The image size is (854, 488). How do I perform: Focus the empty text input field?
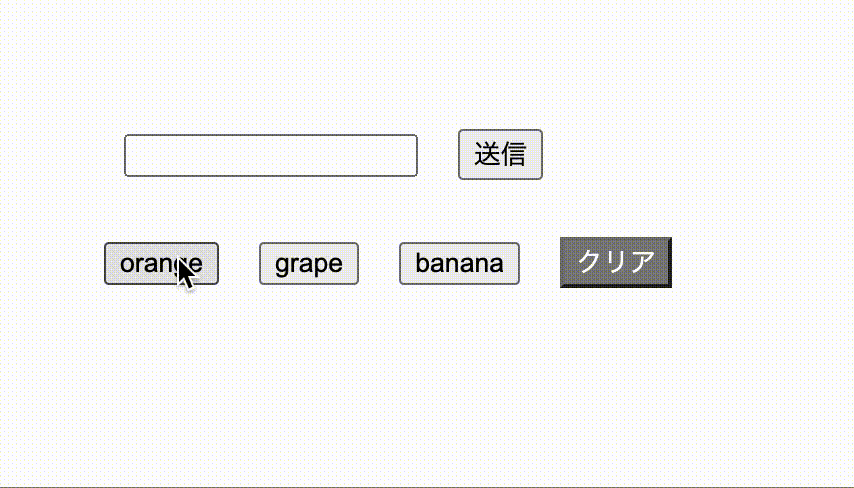[271, 155]
